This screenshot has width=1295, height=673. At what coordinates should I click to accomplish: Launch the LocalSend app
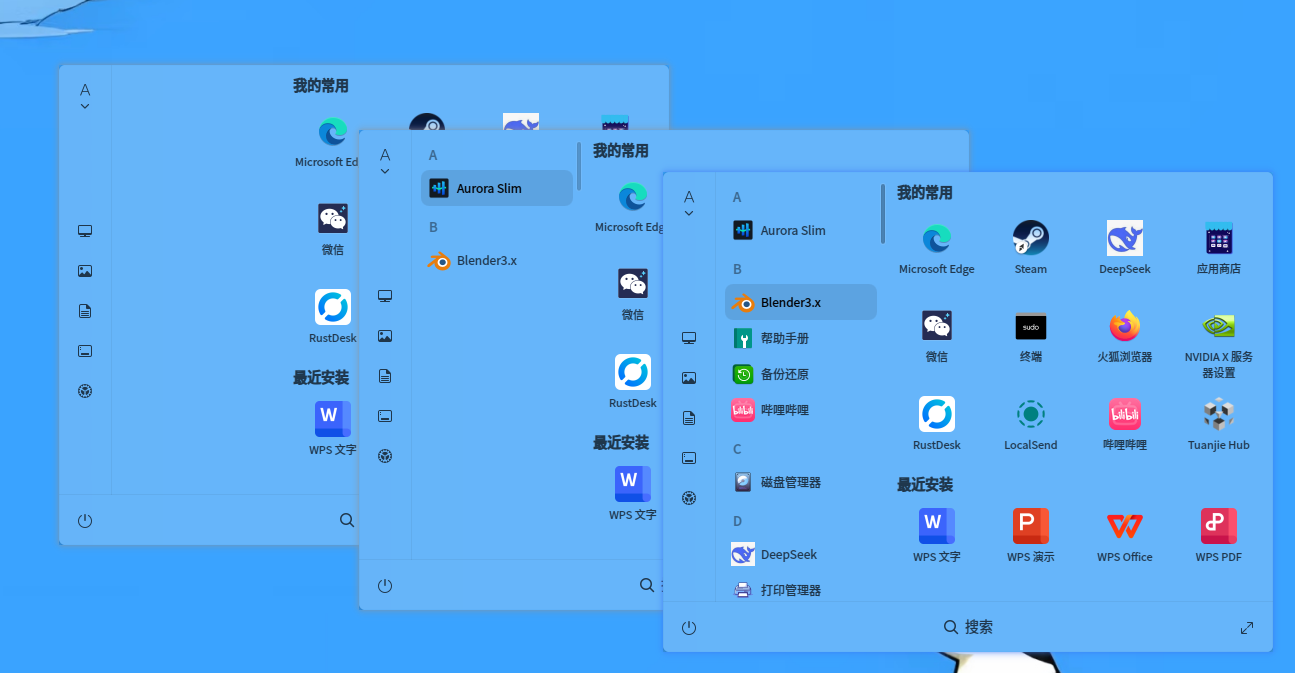coord(1030,423)
